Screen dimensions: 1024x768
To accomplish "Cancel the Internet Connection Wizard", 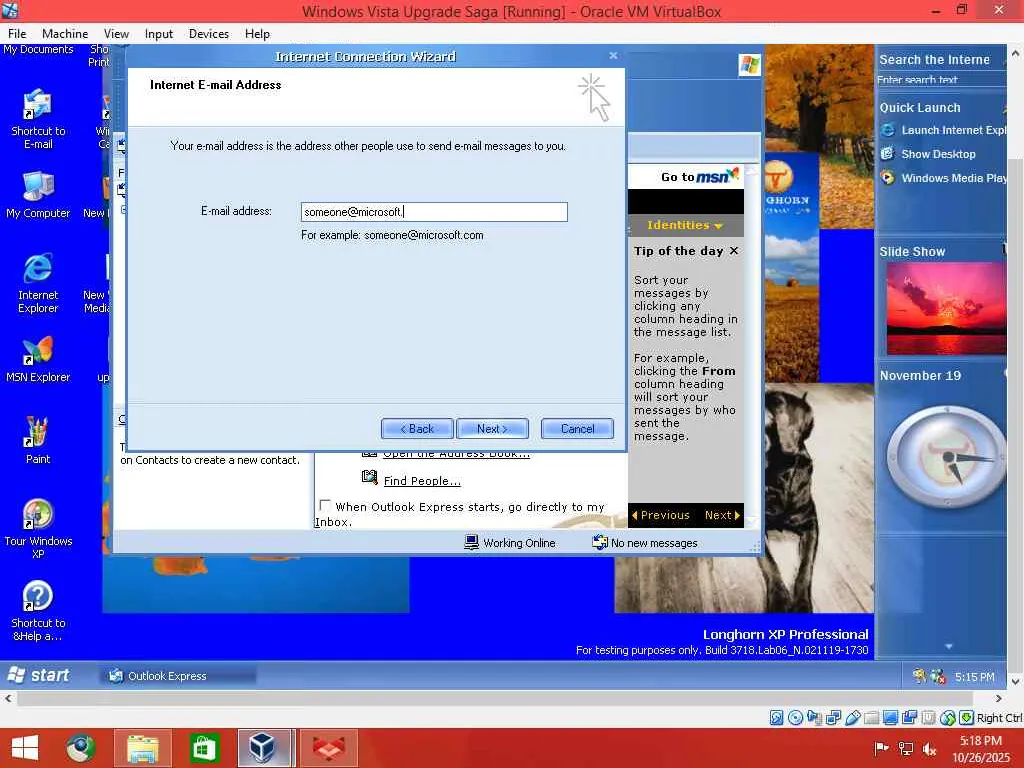I will (x=577, y=428).
